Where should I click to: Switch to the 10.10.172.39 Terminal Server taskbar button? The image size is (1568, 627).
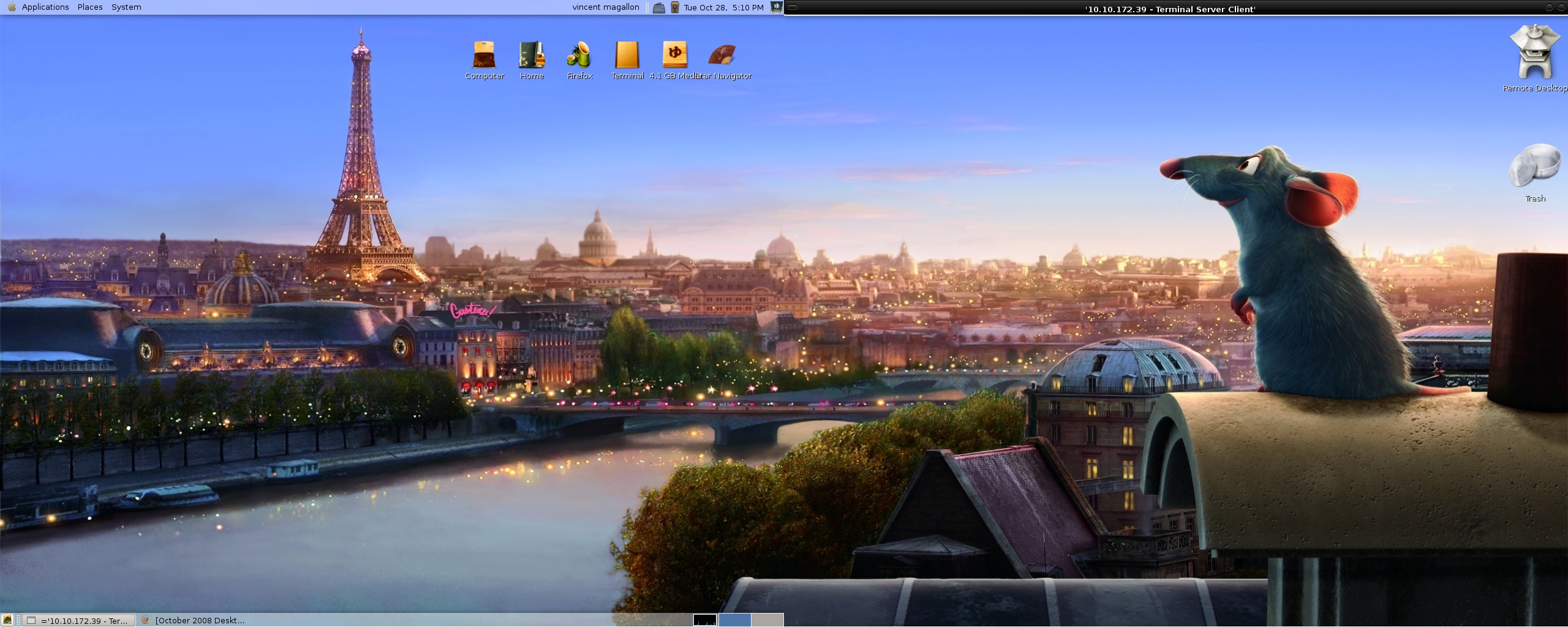78,620
